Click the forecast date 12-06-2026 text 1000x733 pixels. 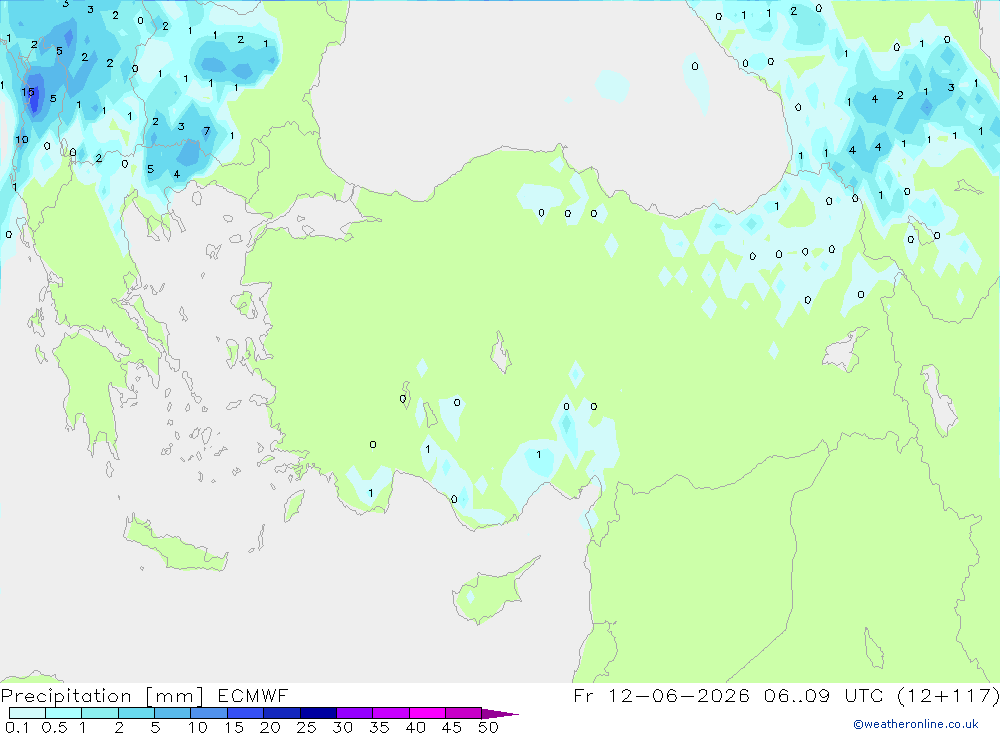(x=679, y=695)
